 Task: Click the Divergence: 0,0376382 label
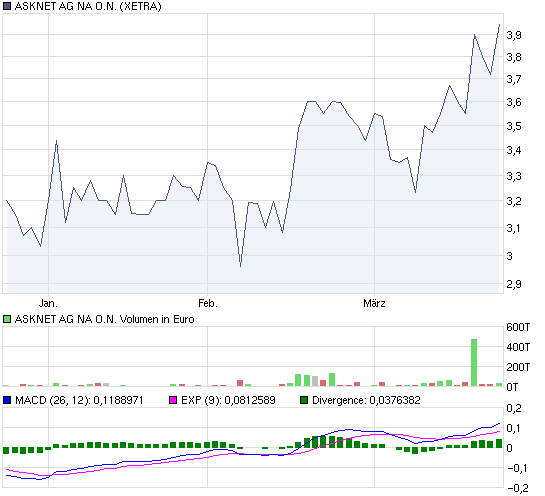[366, 400]
